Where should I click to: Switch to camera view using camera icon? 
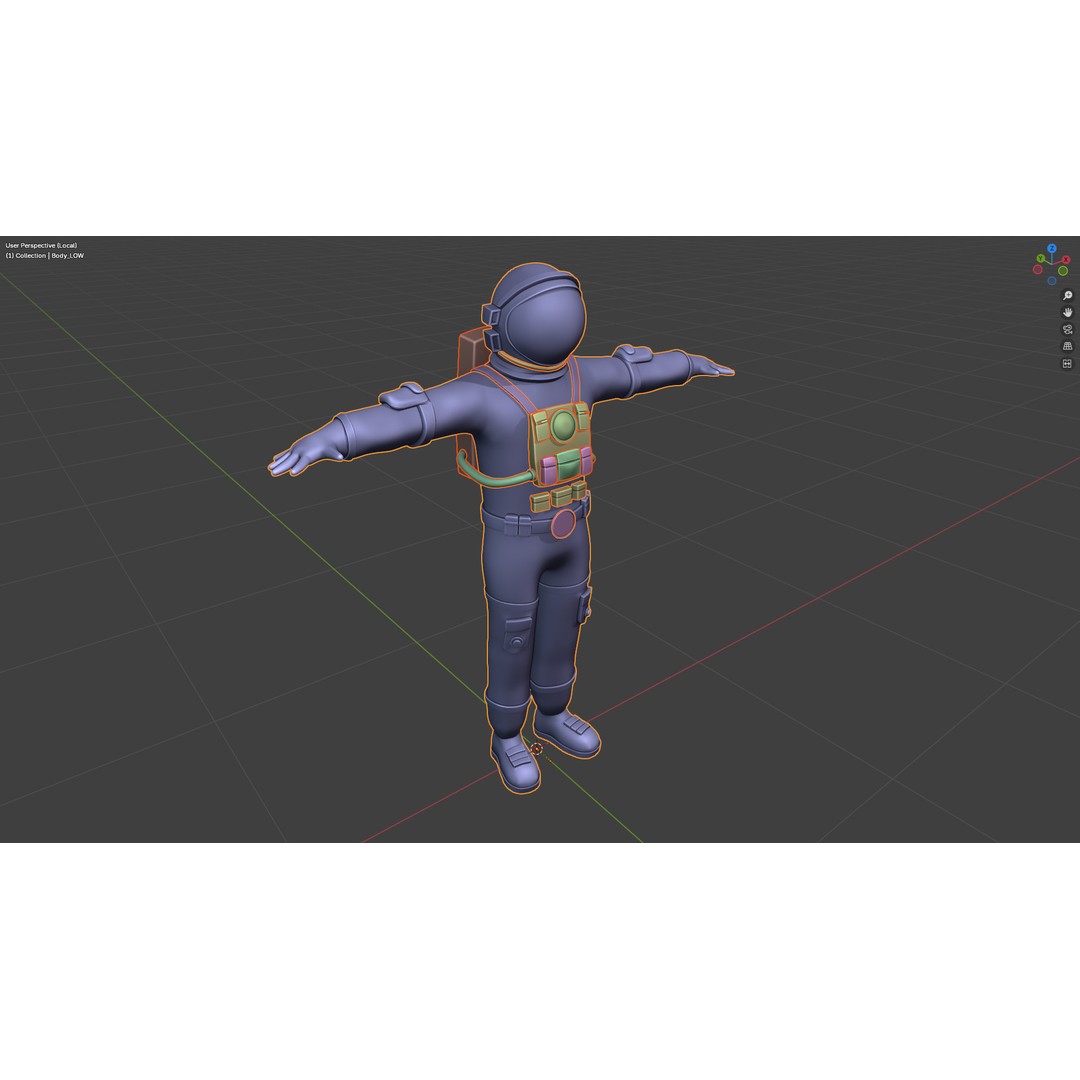tap(1066, 330)
